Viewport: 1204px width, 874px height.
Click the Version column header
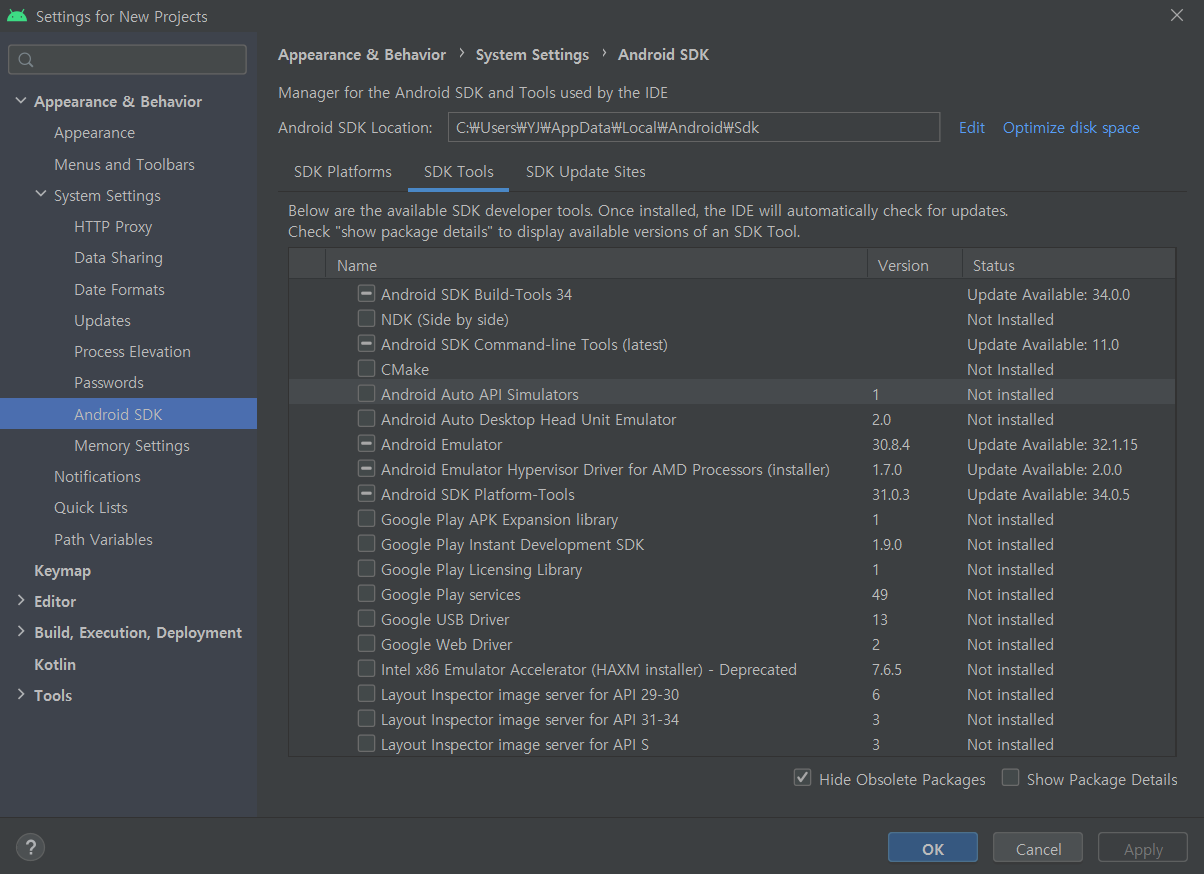[x=914, y=265]
